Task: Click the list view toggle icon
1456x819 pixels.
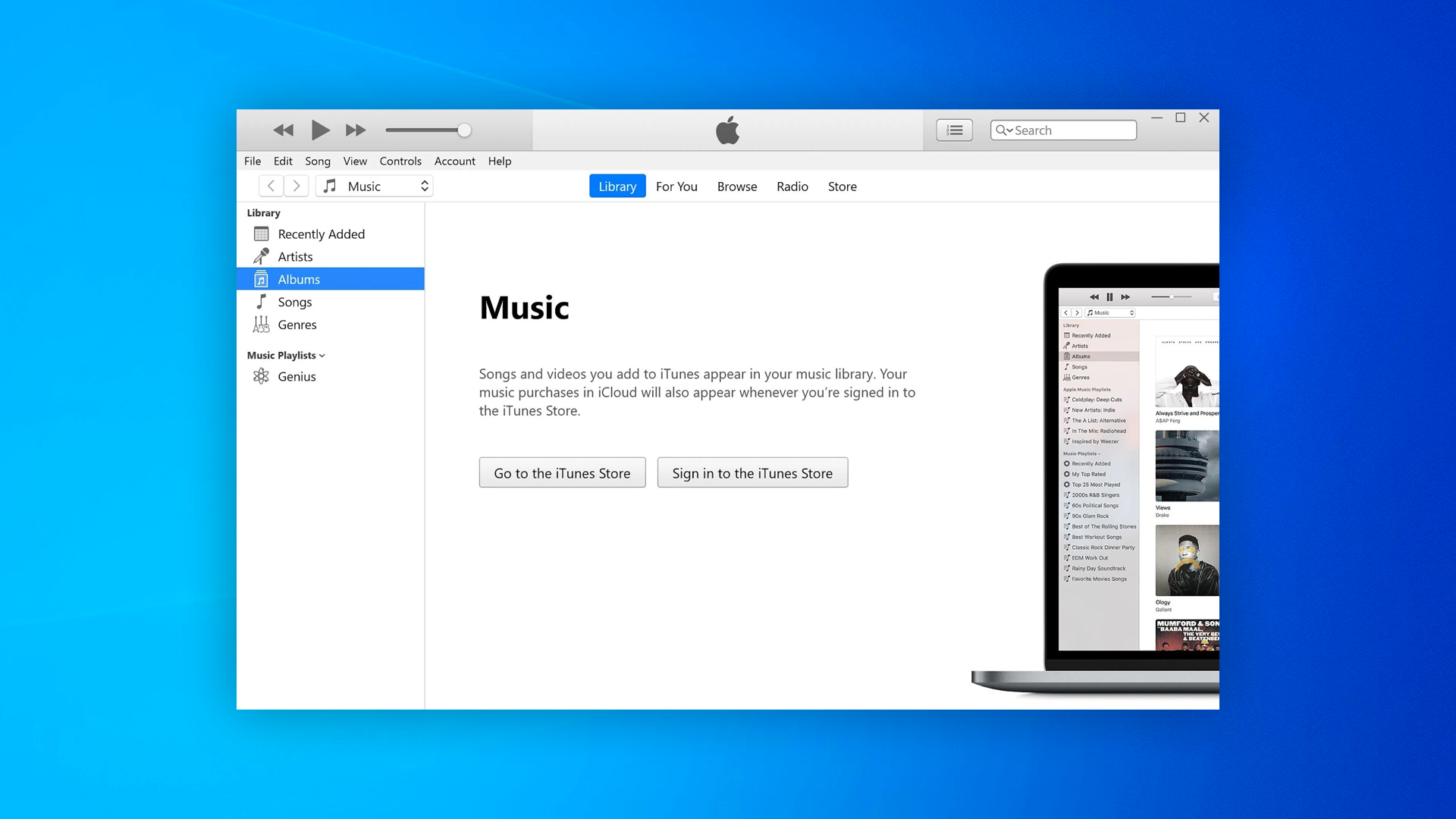Action: coord(955,130)
